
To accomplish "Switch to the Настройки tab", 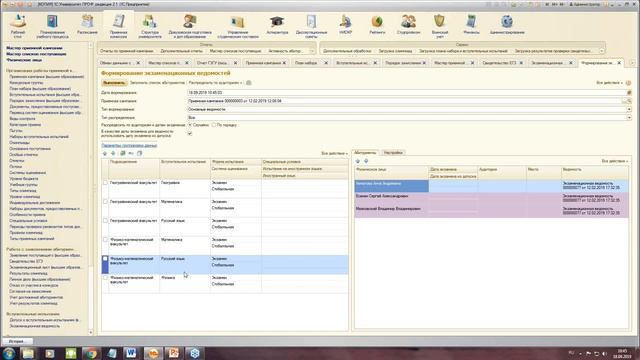I will click(x=393, y=153).
